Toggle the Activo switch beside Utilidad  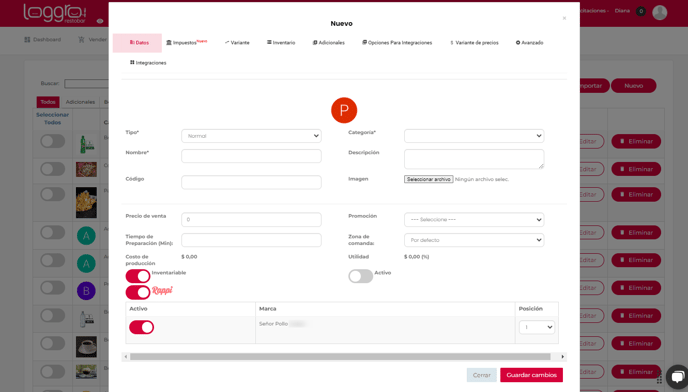(361, 276)
